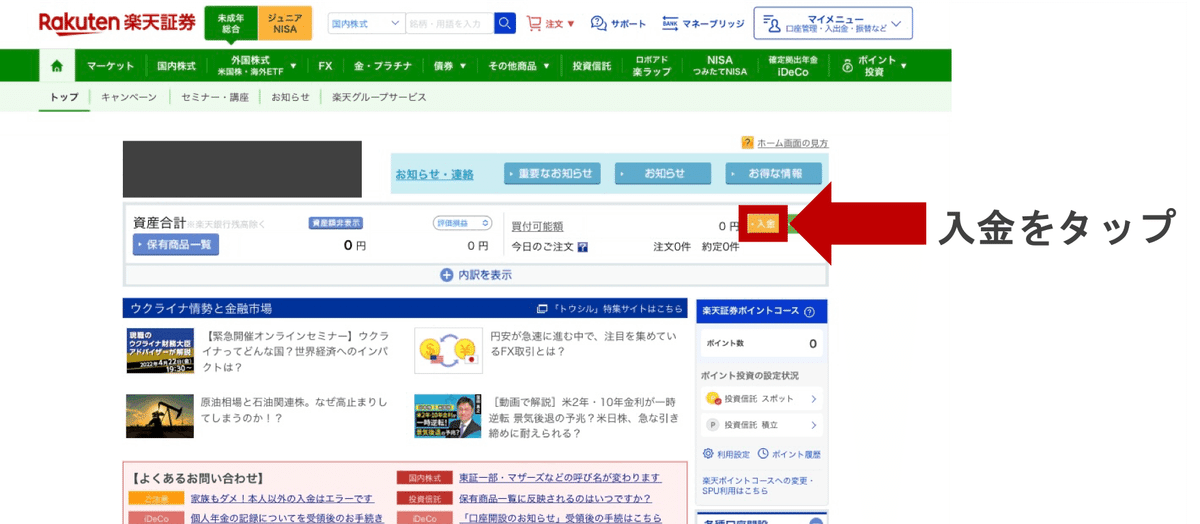Click the Rakuten 楽天証券 logo
1200x524 pixels.
[116, 23]
